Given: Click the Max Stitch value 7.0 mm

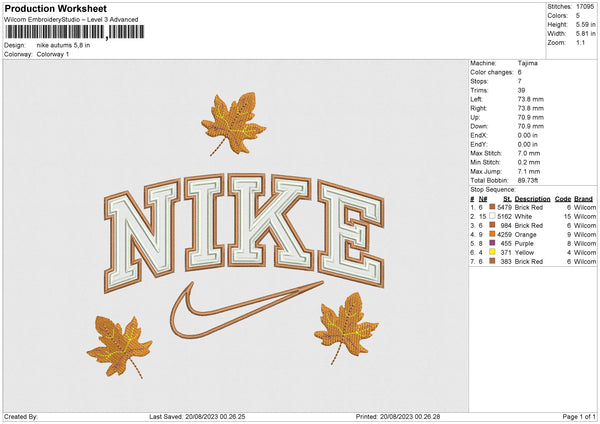Looking at the screenshot, I should click(x=529, y=153).
